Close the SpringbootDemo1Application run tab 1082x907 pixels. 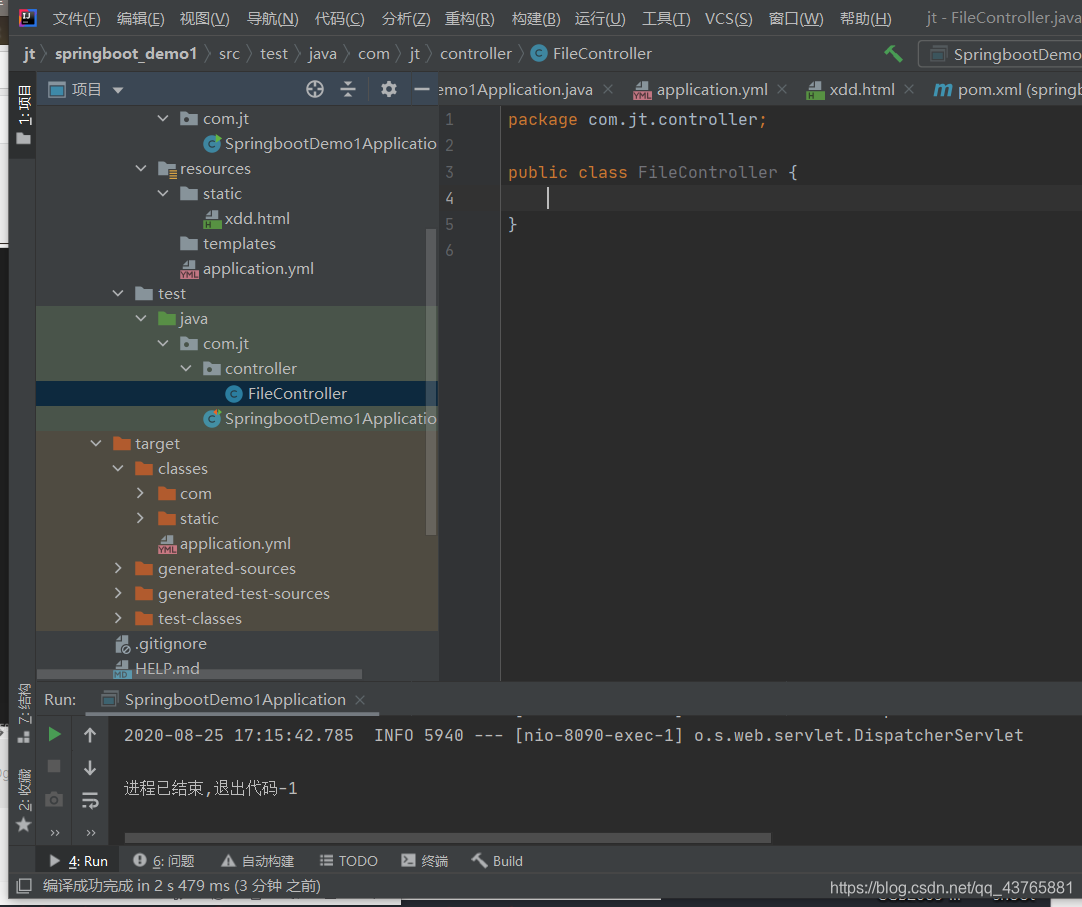tap(360, 700)
